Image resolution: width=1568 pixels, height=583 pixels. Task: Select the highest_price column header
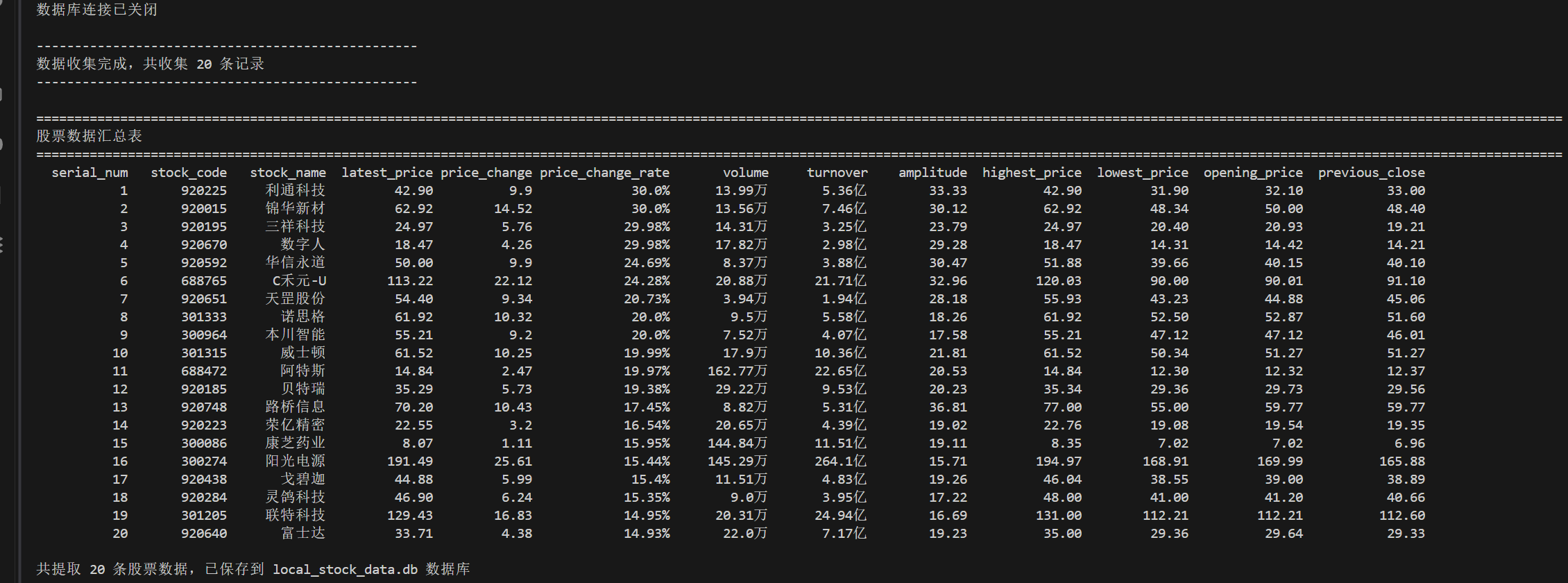click(x=1032, y=173)
